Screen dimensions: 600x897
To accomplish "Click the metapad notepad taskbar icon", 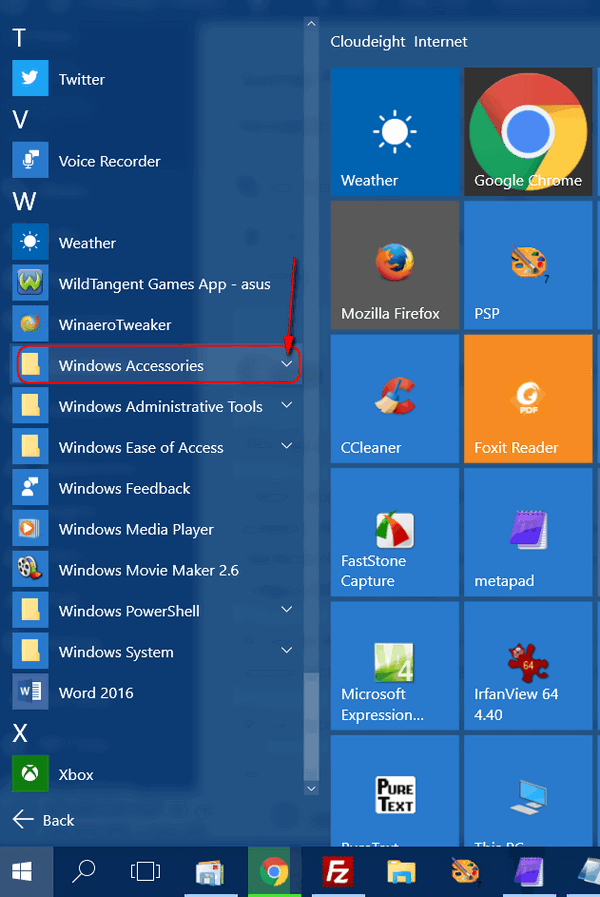I will tap(529, 871).
